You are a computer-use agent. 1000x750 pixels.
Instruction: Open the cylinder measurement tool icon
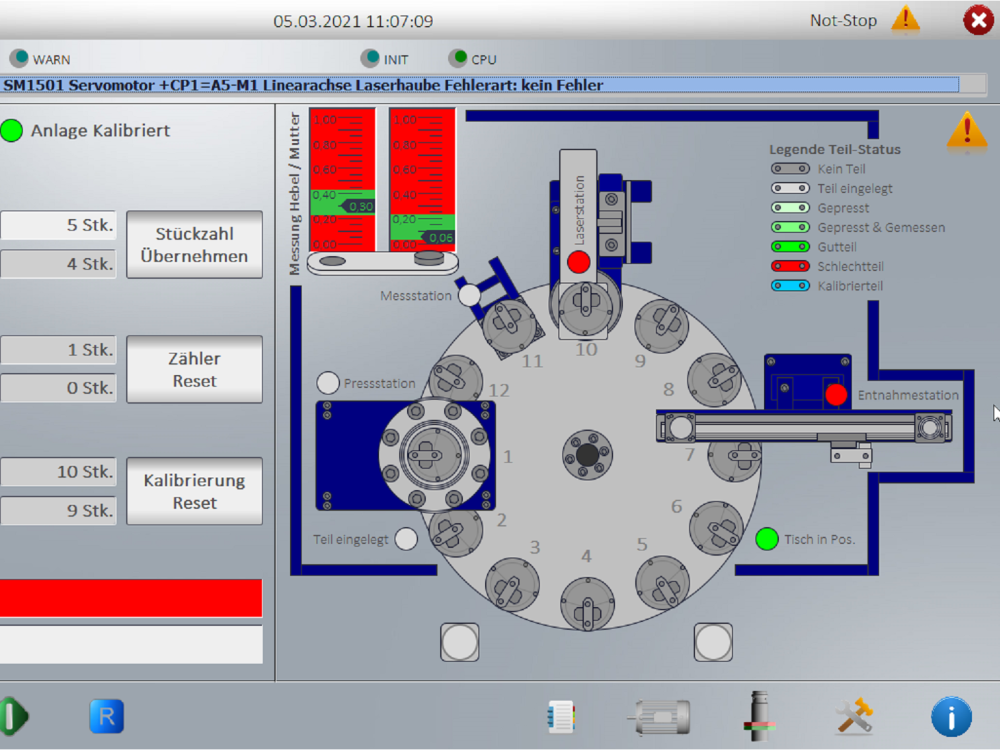(x=759, y=716)
